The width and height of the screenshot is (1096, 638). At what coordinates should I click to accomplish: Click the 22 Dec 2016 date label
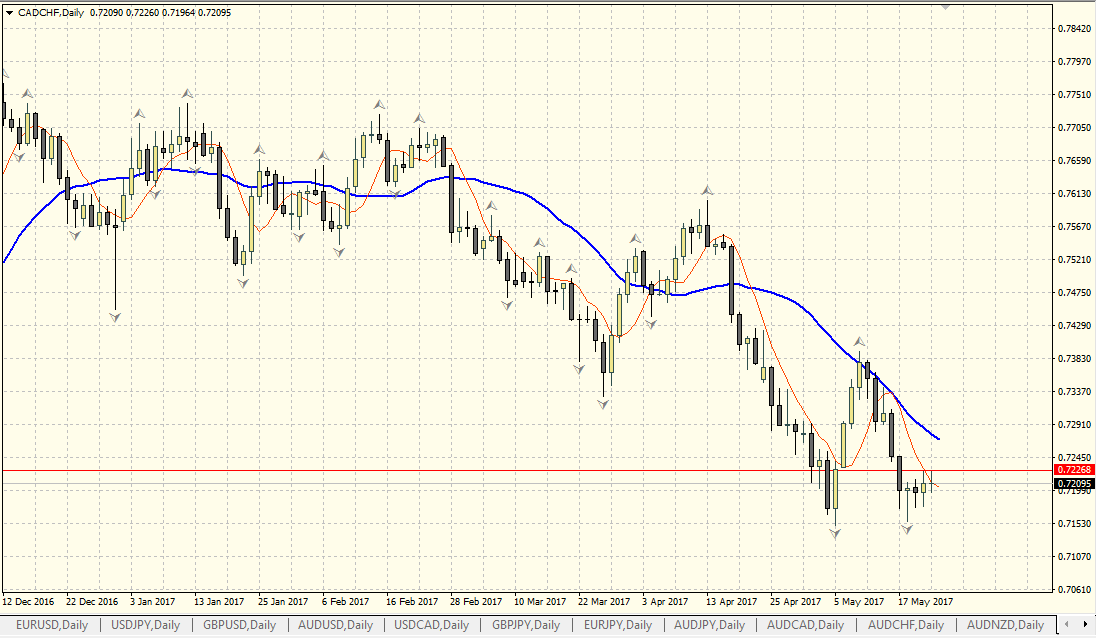92,602
